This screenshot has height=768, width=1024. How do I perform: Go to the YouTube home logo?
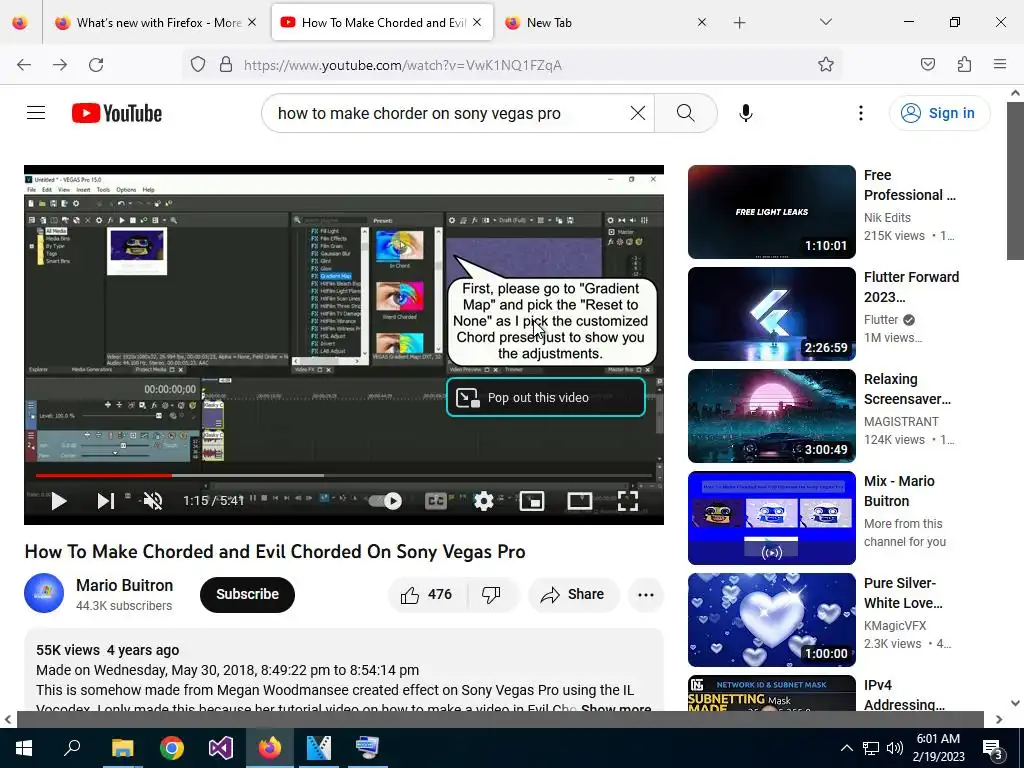pos(117,113)
